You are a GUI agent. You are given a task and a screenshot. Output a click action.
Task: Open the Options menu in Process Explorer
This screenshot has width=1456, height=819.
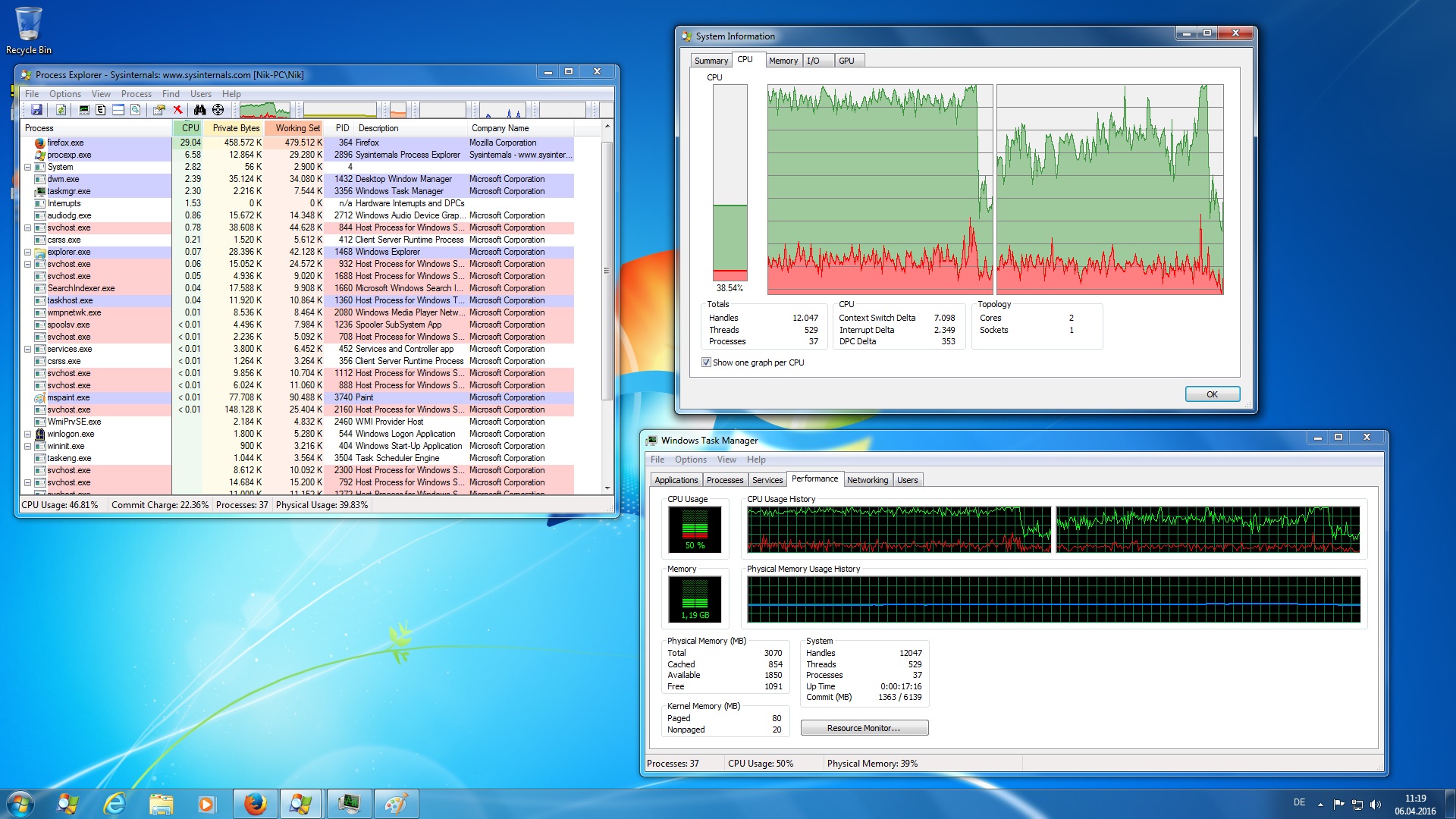(x=65, y=94)
